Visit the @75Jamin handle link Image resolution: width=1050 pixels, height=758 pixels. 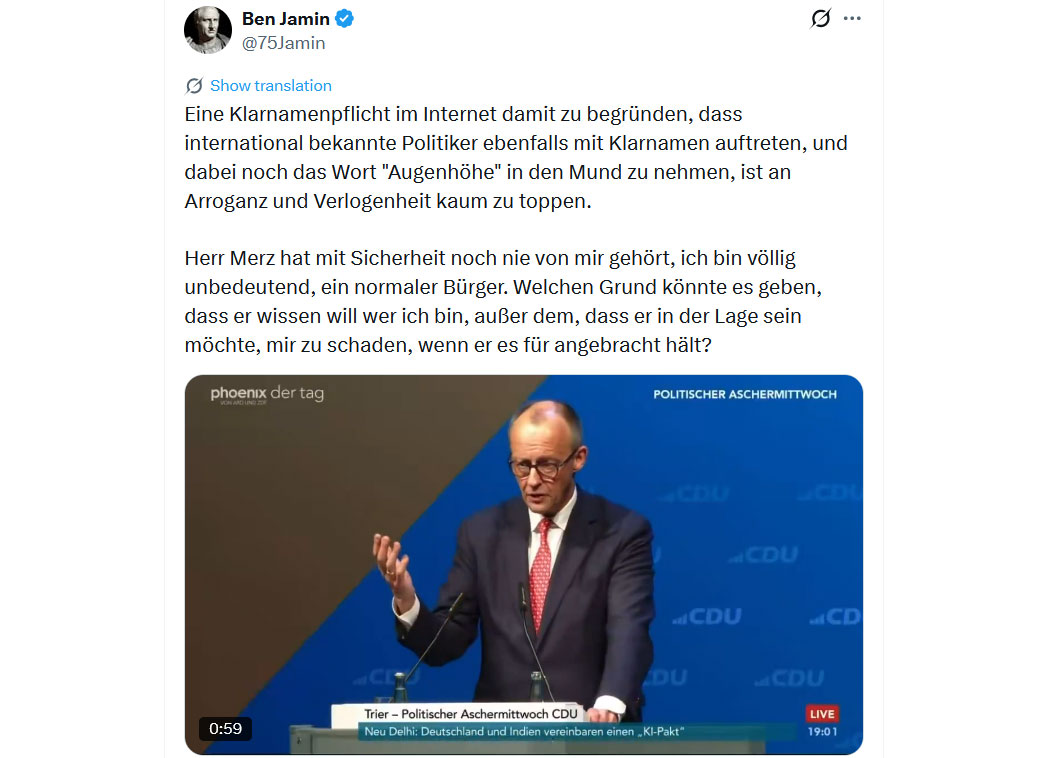(x=283, y=43)
